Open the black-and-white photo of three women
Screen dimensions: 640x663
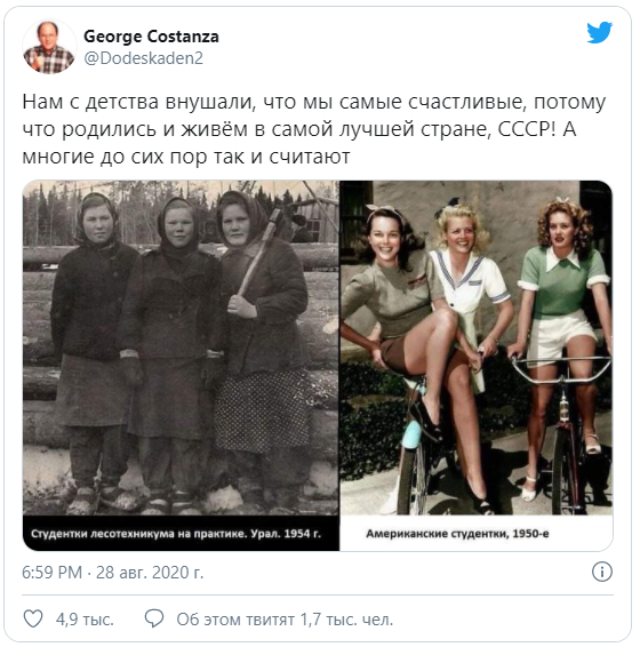coord(181,348)
